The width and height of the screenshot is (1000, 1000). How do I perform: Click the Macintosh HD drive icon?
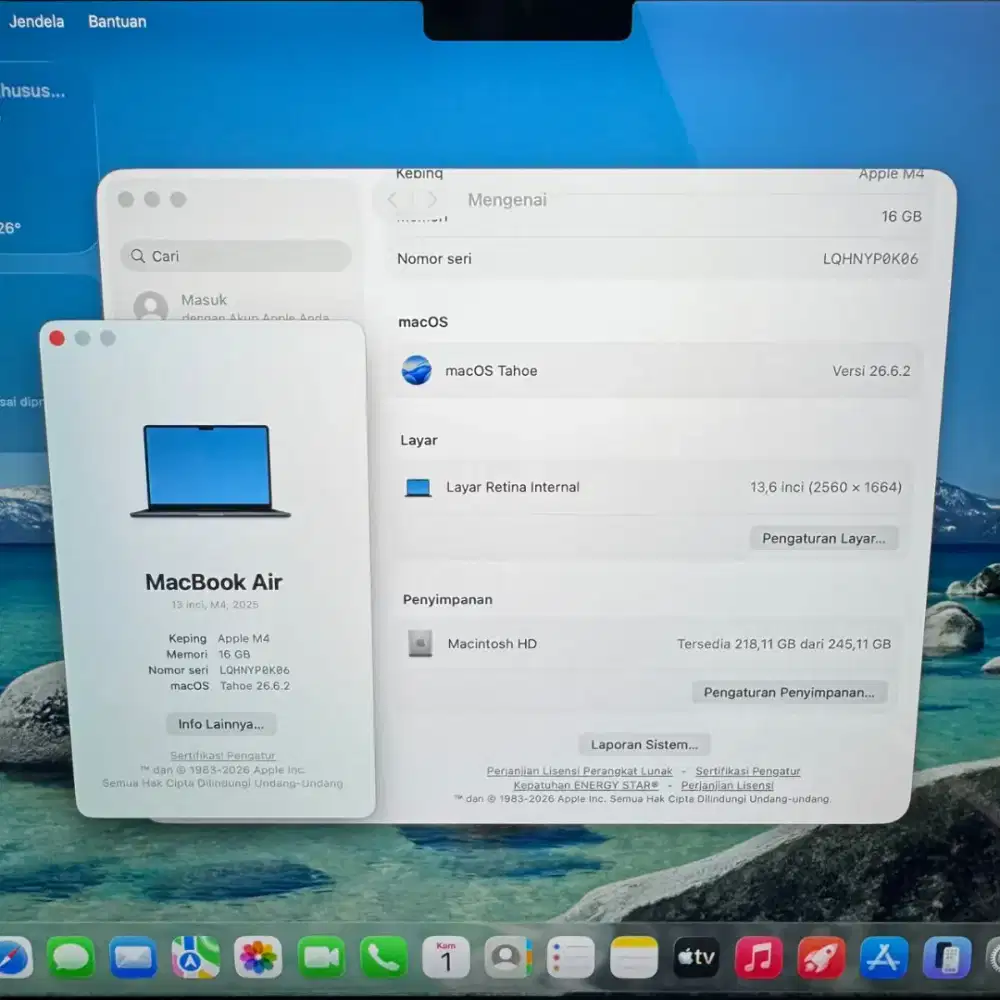point(420,643)
